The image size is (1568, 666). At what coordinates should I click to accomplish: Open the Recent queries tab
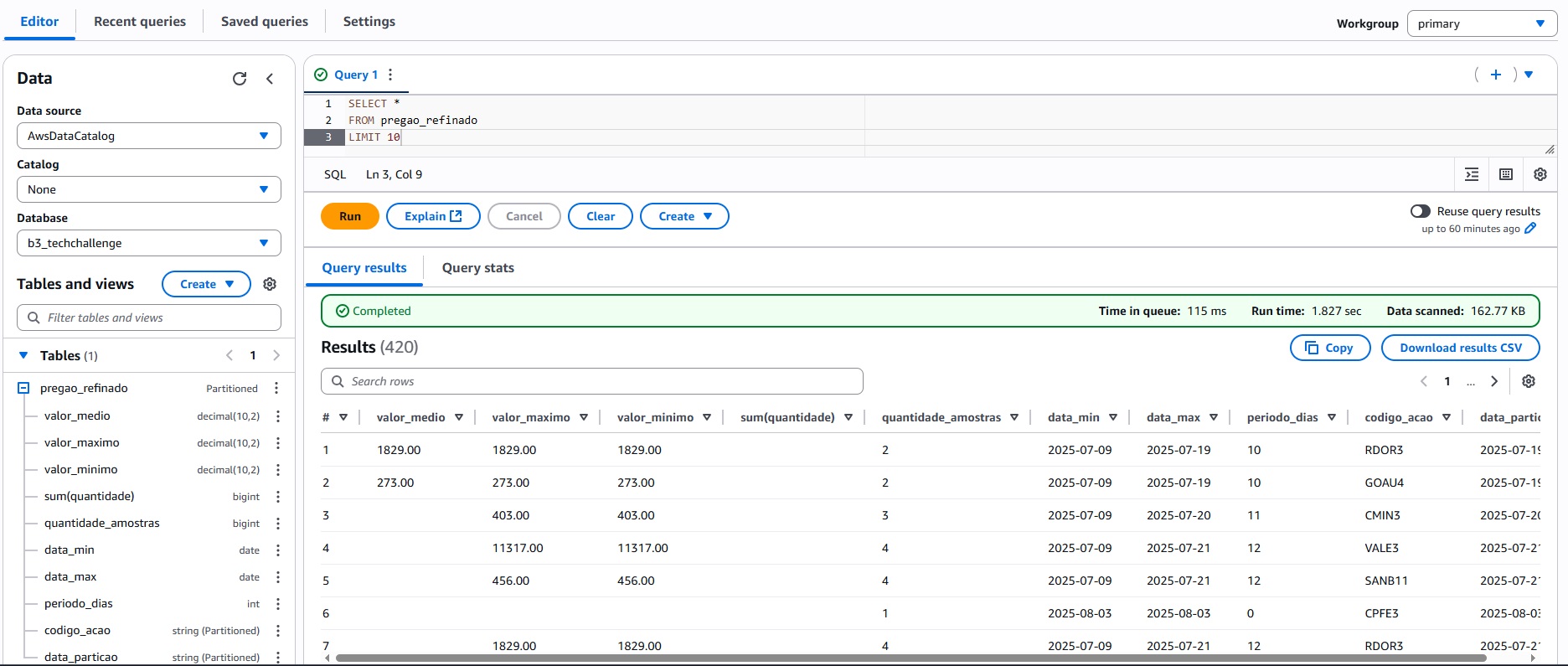click(x=140, y=21)
